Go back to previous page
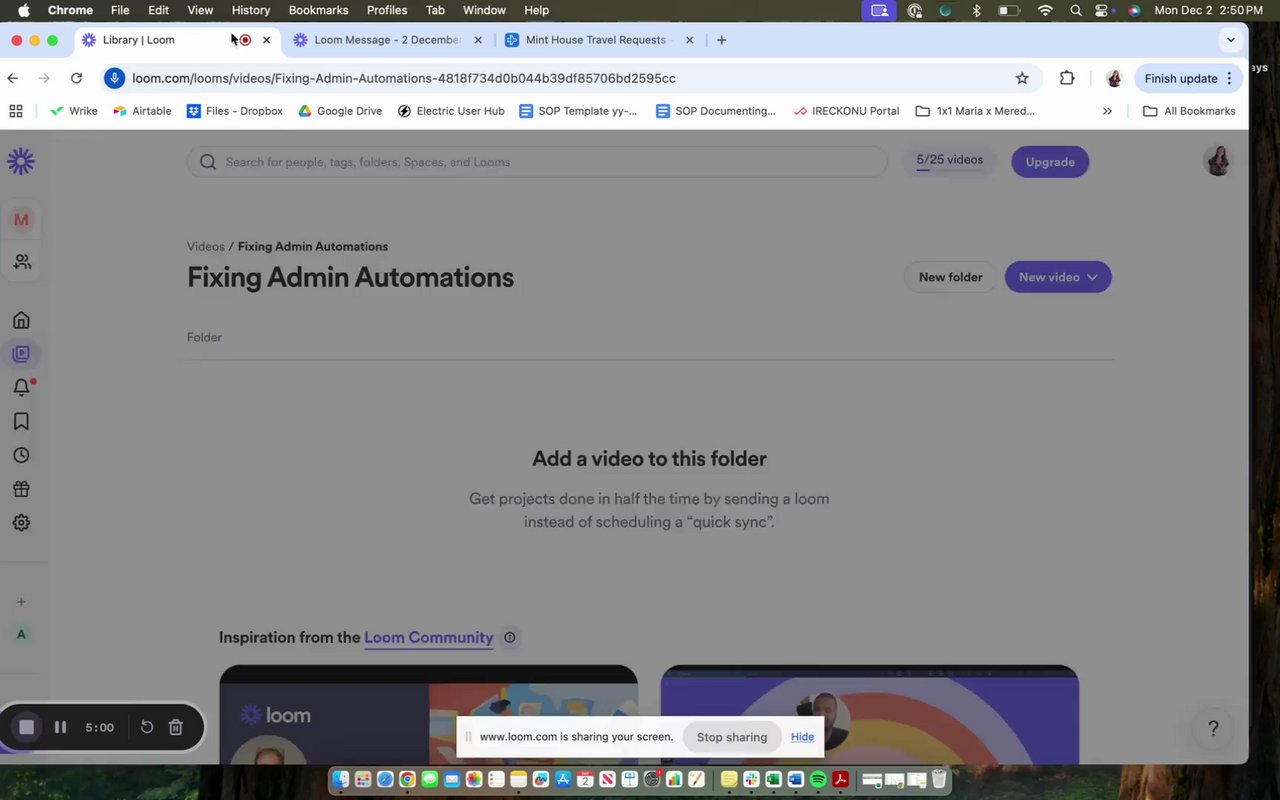The width and height of the screenshot is (1280, 800). tap(13, 78)
